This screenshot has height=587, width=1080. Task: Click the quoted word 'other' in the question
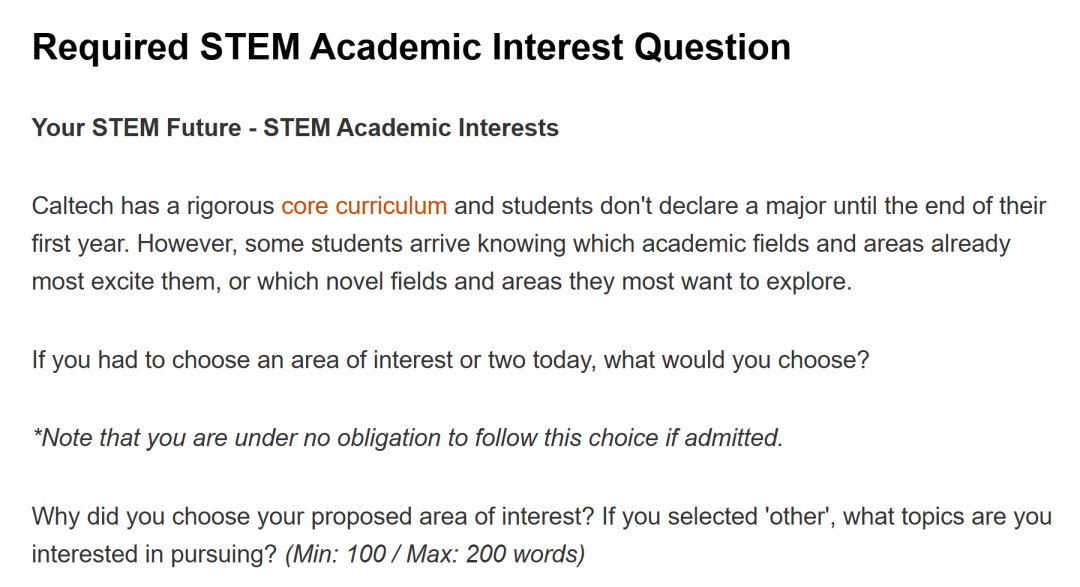(798, 516)
